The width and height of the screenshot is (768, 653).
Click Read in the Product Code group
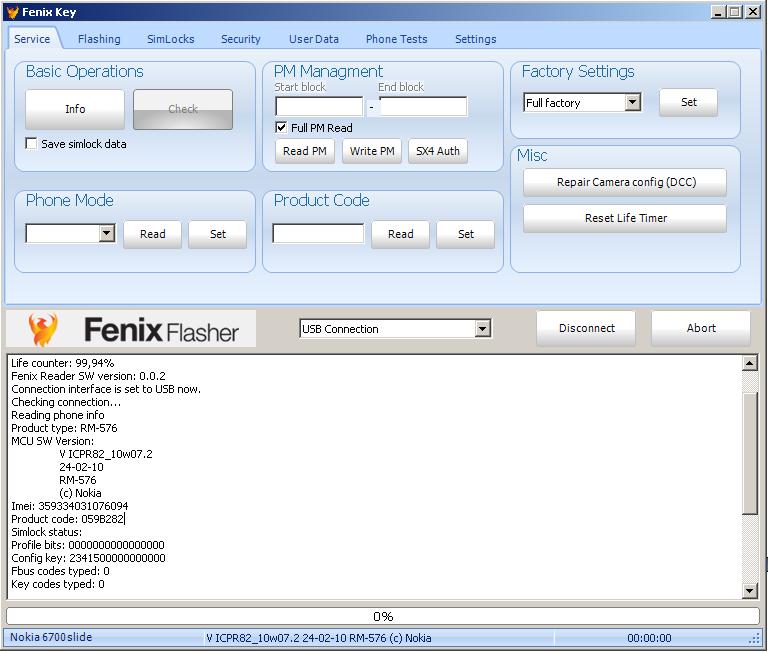coord(400,234)
